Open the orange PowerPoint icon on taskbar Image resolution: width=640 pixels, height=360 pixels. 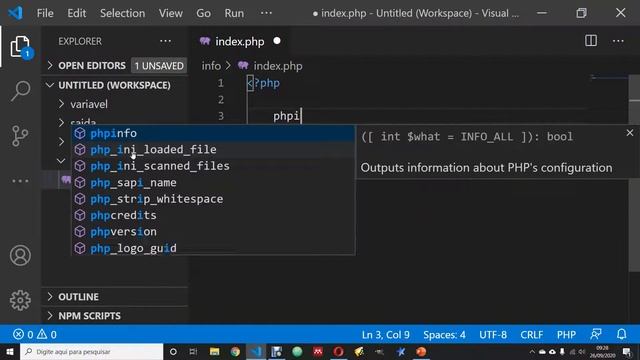[421, 351]
